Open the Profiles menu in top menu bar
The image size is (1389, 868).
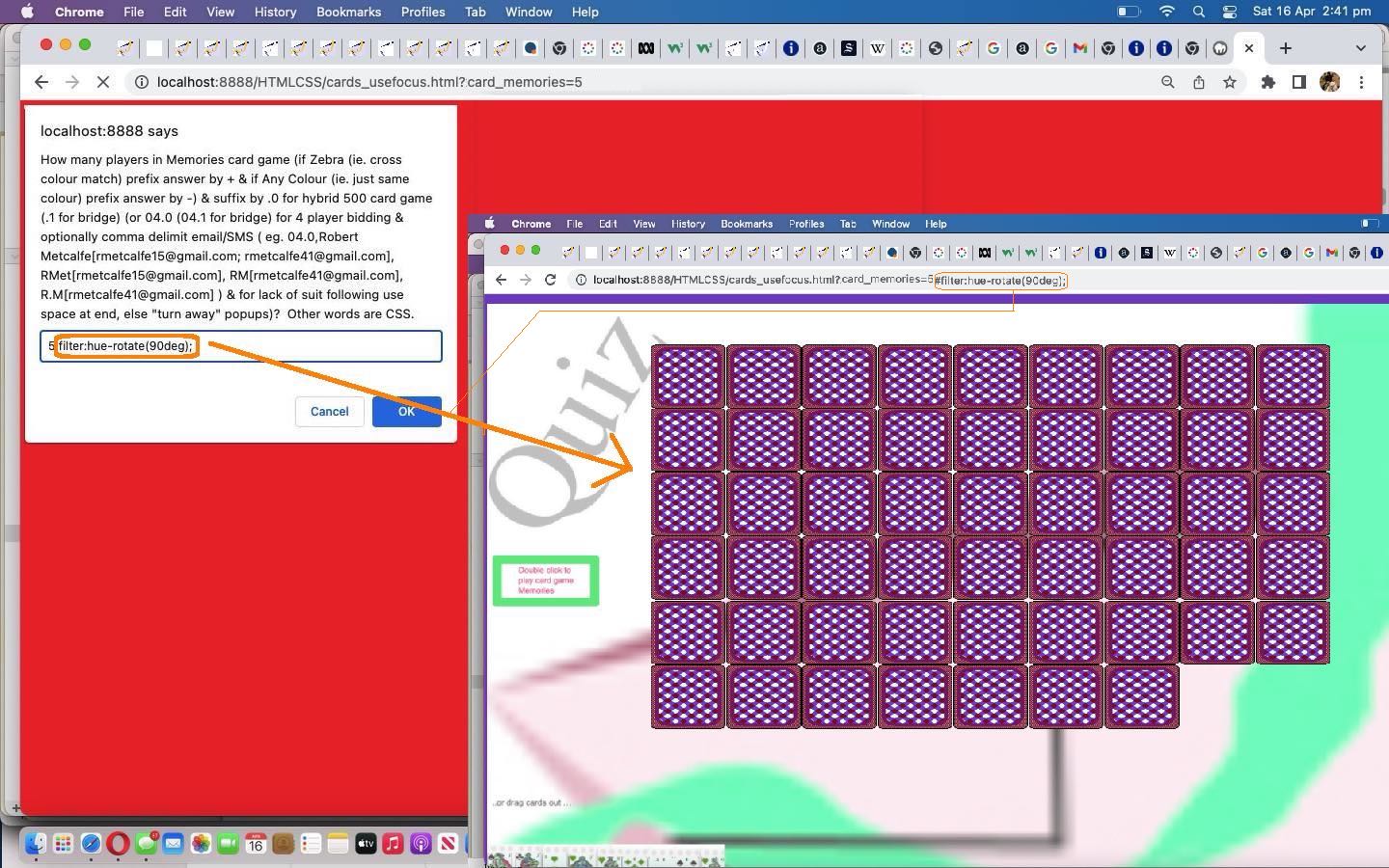tap(422, 12)
